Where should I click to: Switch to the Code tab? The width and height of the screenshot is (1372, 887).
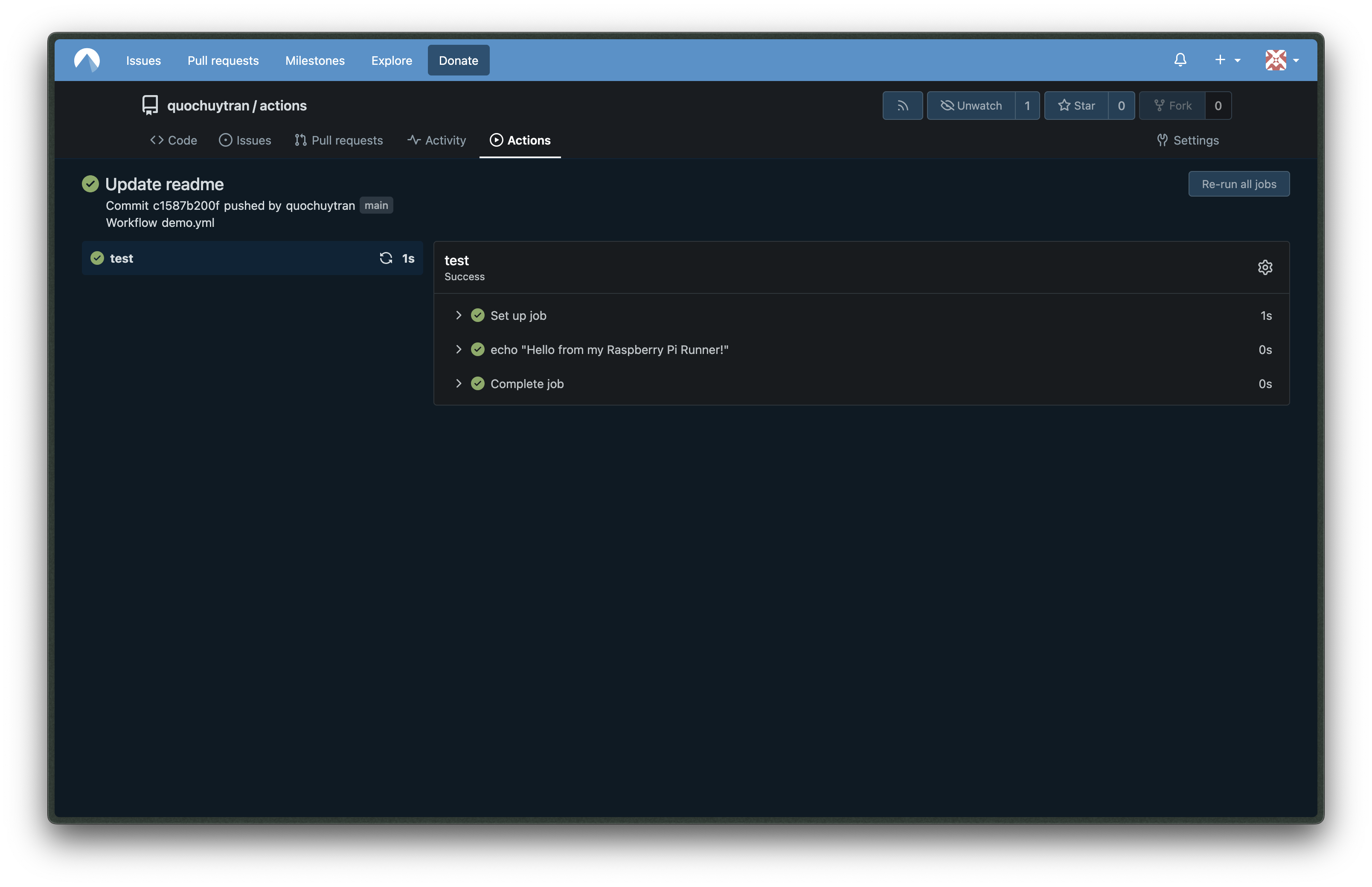174,140
